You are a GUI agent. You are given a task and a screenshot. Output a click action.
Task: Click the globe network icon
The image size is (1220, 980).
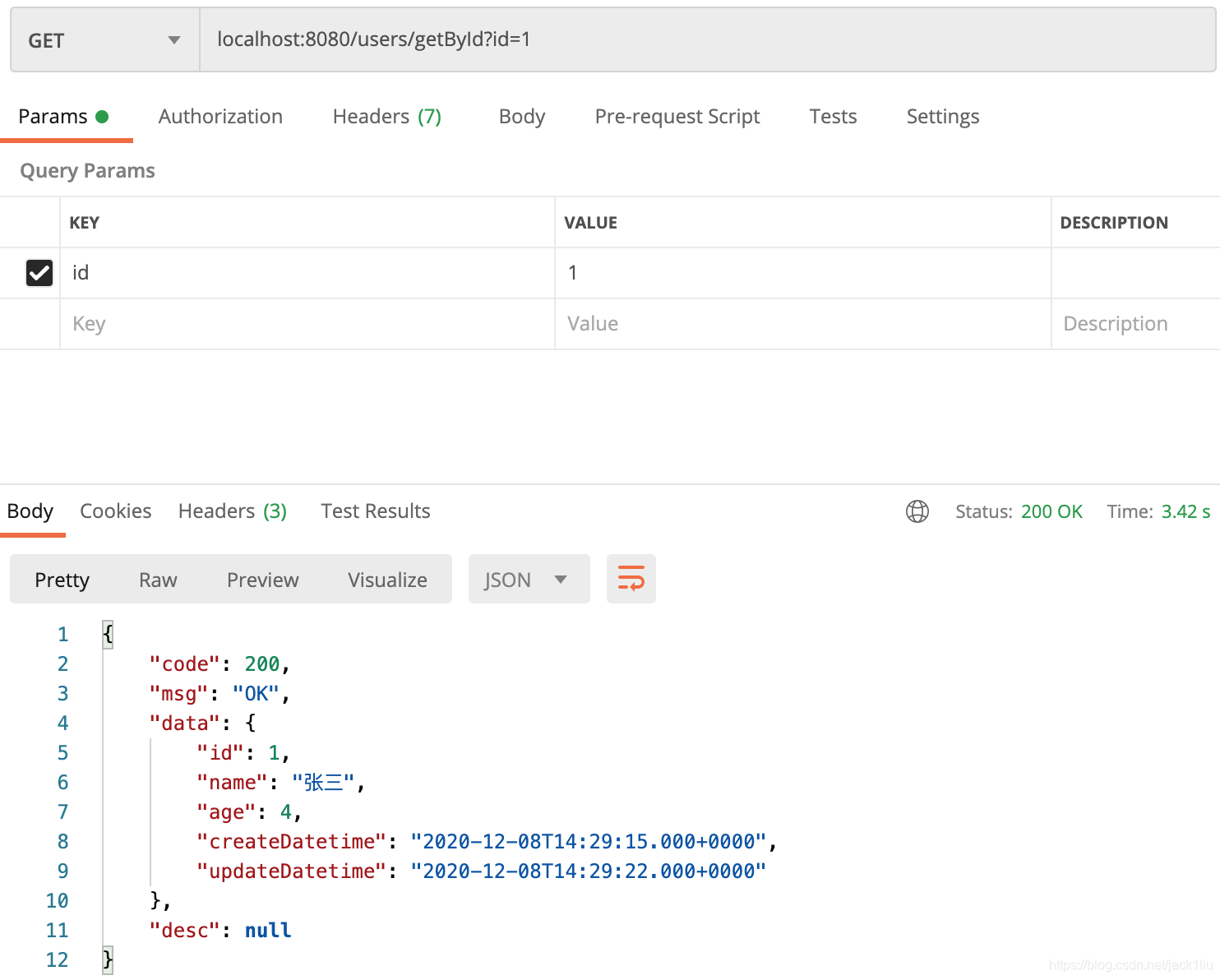click(x=917, y=511)
